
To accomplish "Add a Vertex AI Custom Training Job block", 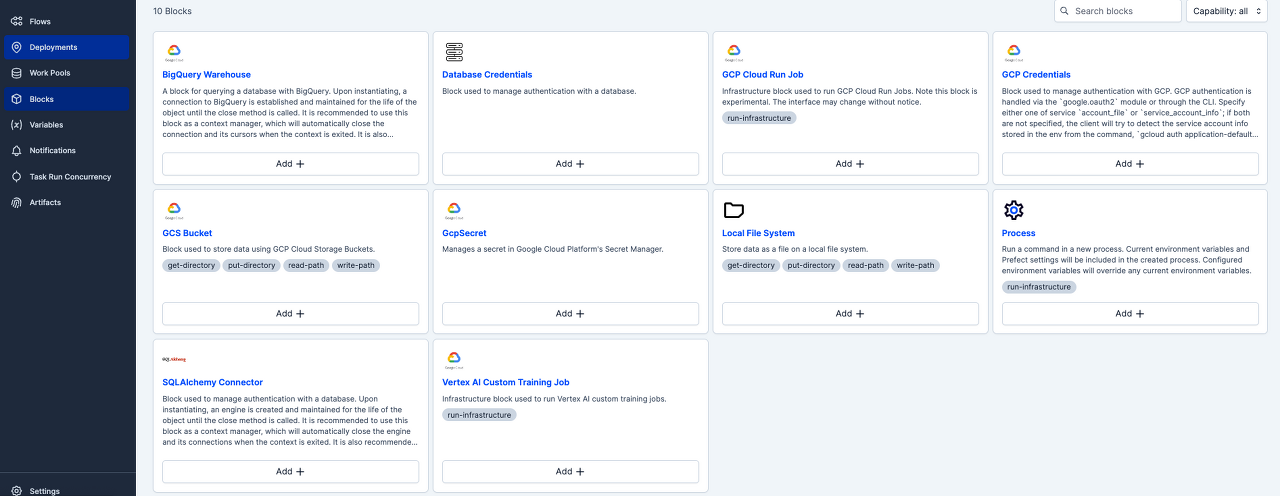I will [x=570, y=472].
